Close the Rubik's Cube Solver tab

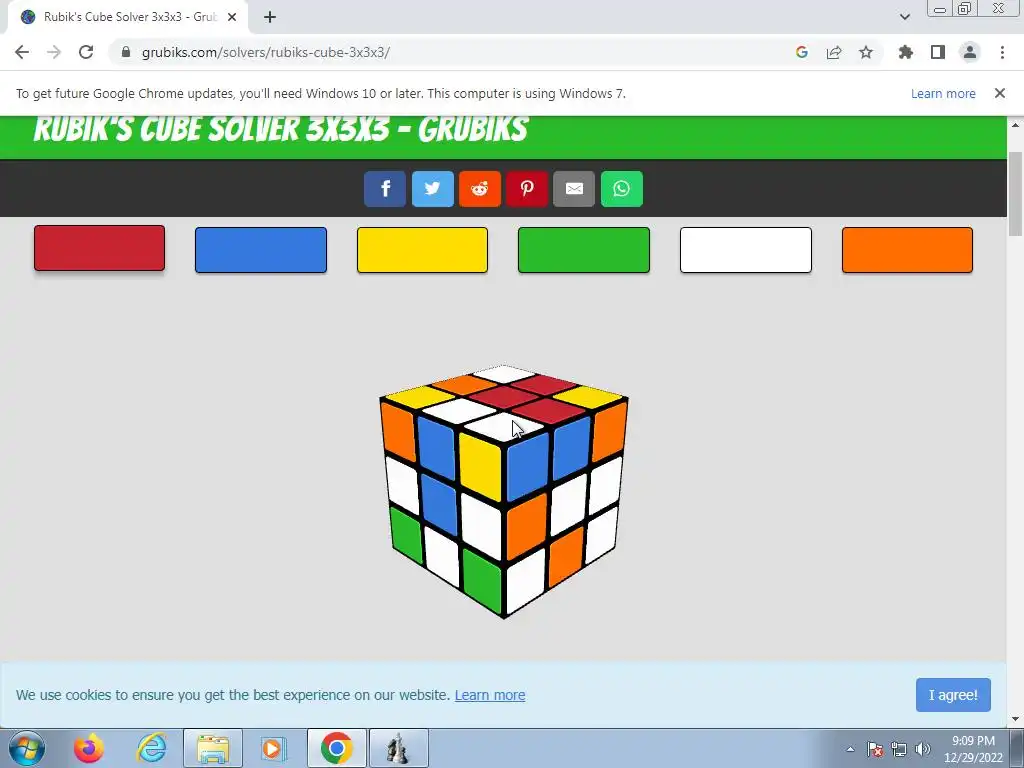click(232, 17)
